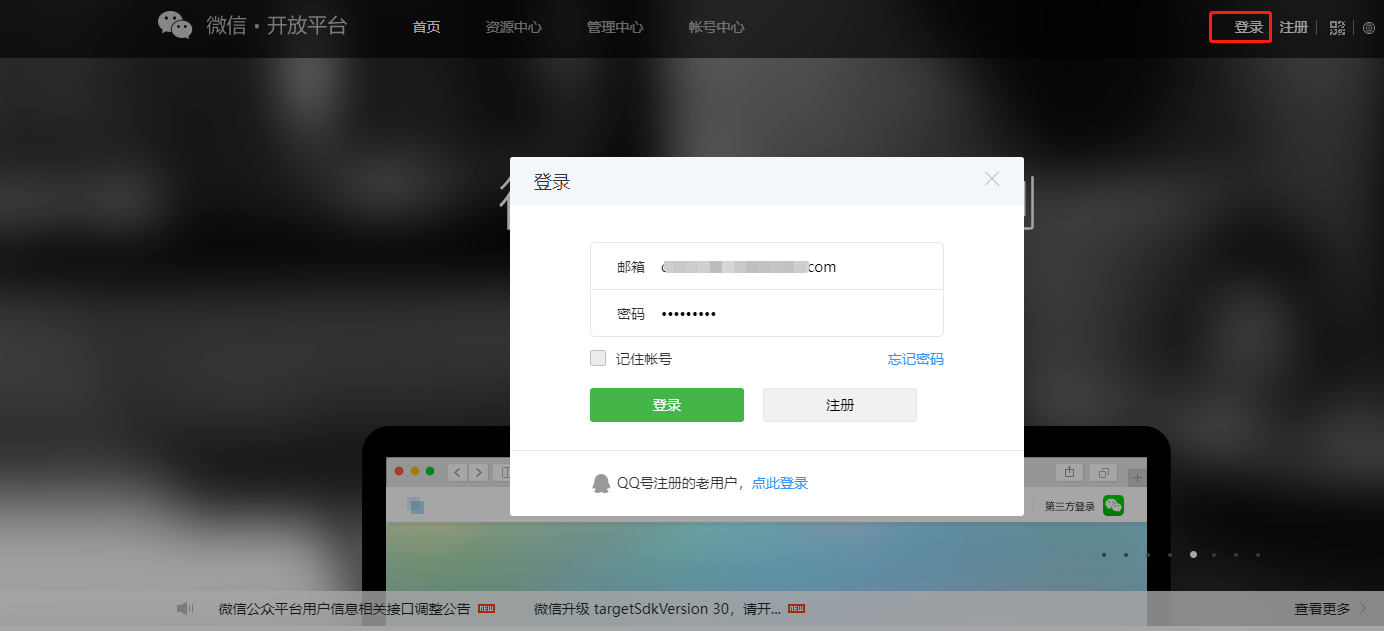Click the QQ penguin icon in dialog

(601, 483)
